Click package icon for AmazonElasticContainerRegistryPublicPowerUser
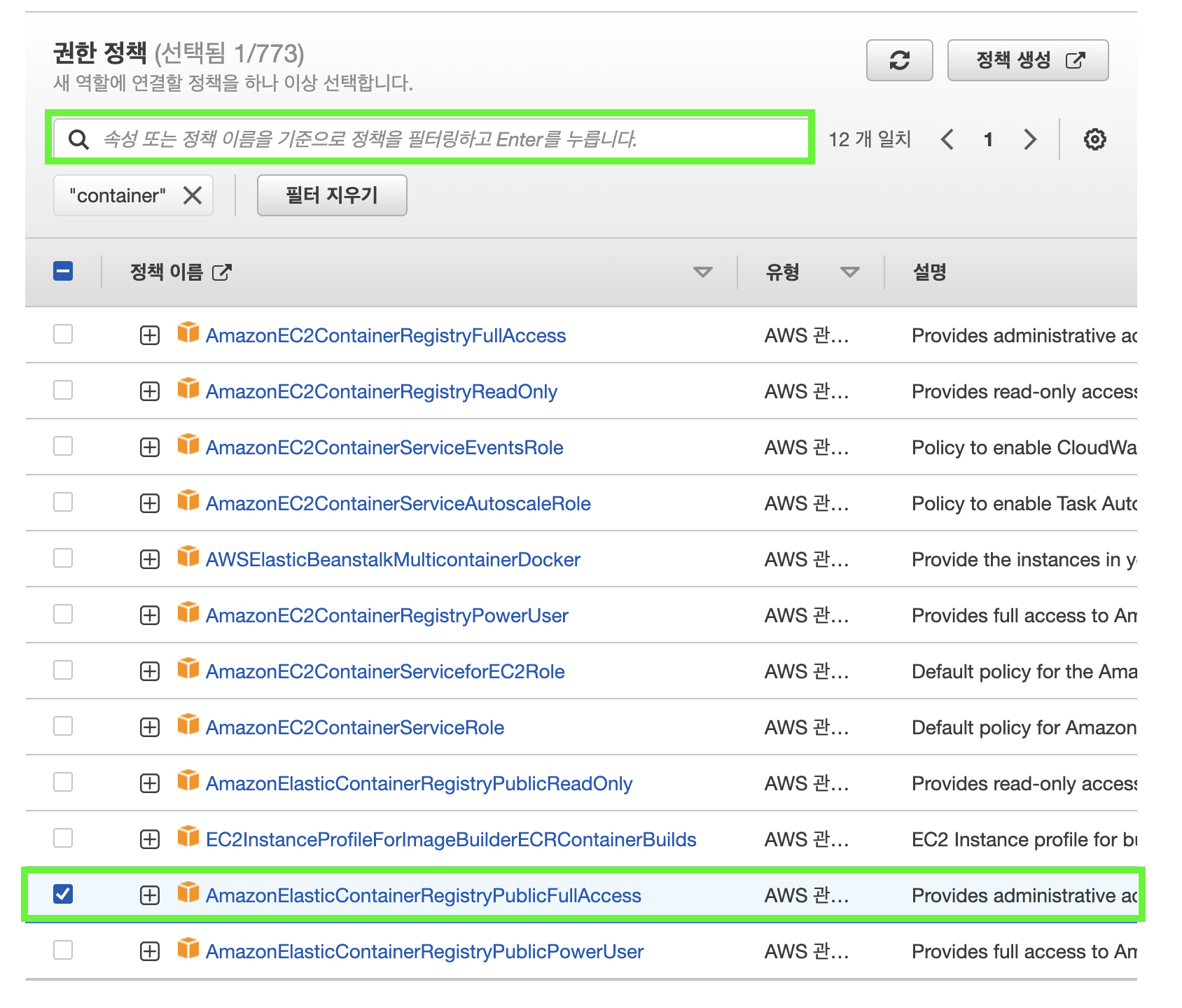This screenshot has height=1008, width=1182. (188, 948)
